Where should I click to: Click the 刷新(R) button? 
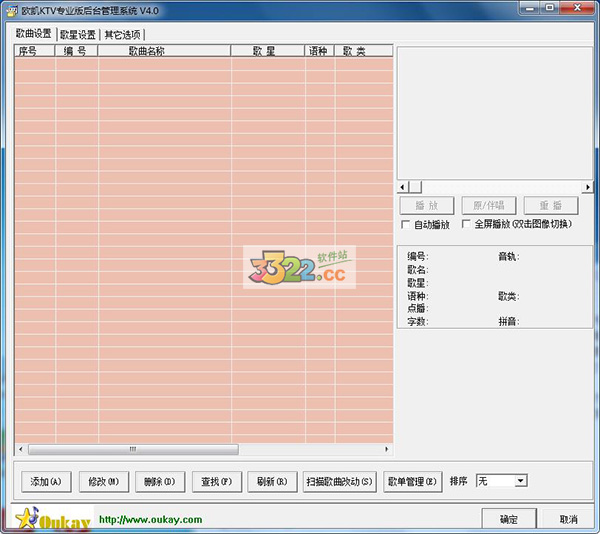(x=272, y=481)
